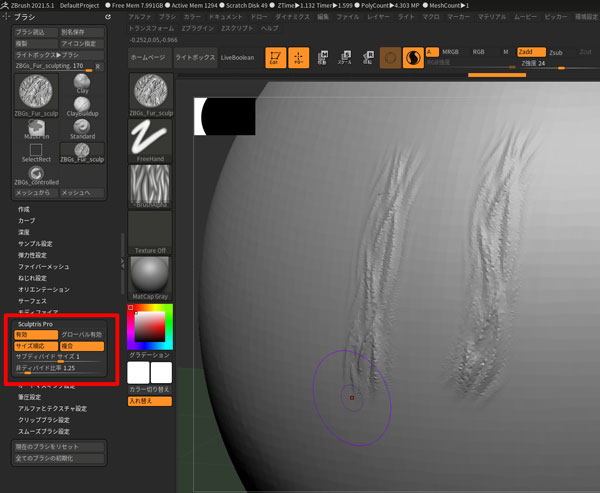Open the MatCap Gray material picker
The image size is (600, 493).
(150, 278)
